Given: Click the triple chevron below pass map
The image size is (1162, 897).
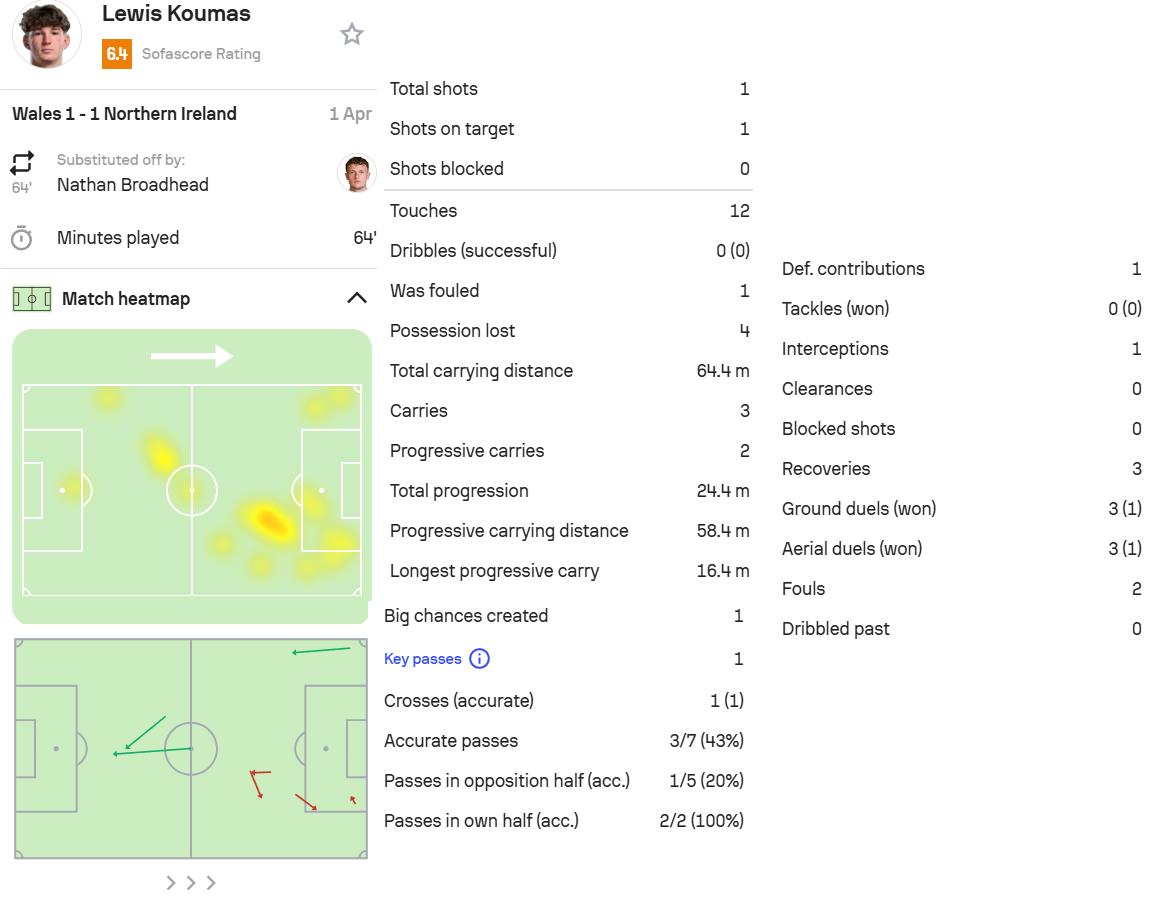Looking at the screenshot, I should (x=191, y=883).
